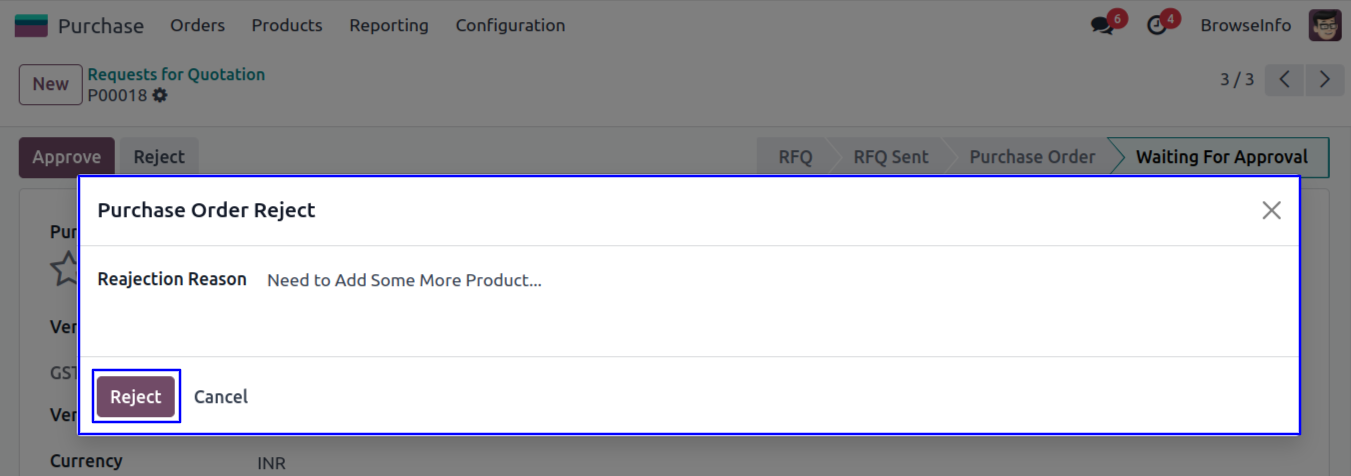Screen dimensions: 1351x476
Task: Expand the Configuration menu
Action: click(510, 26)
